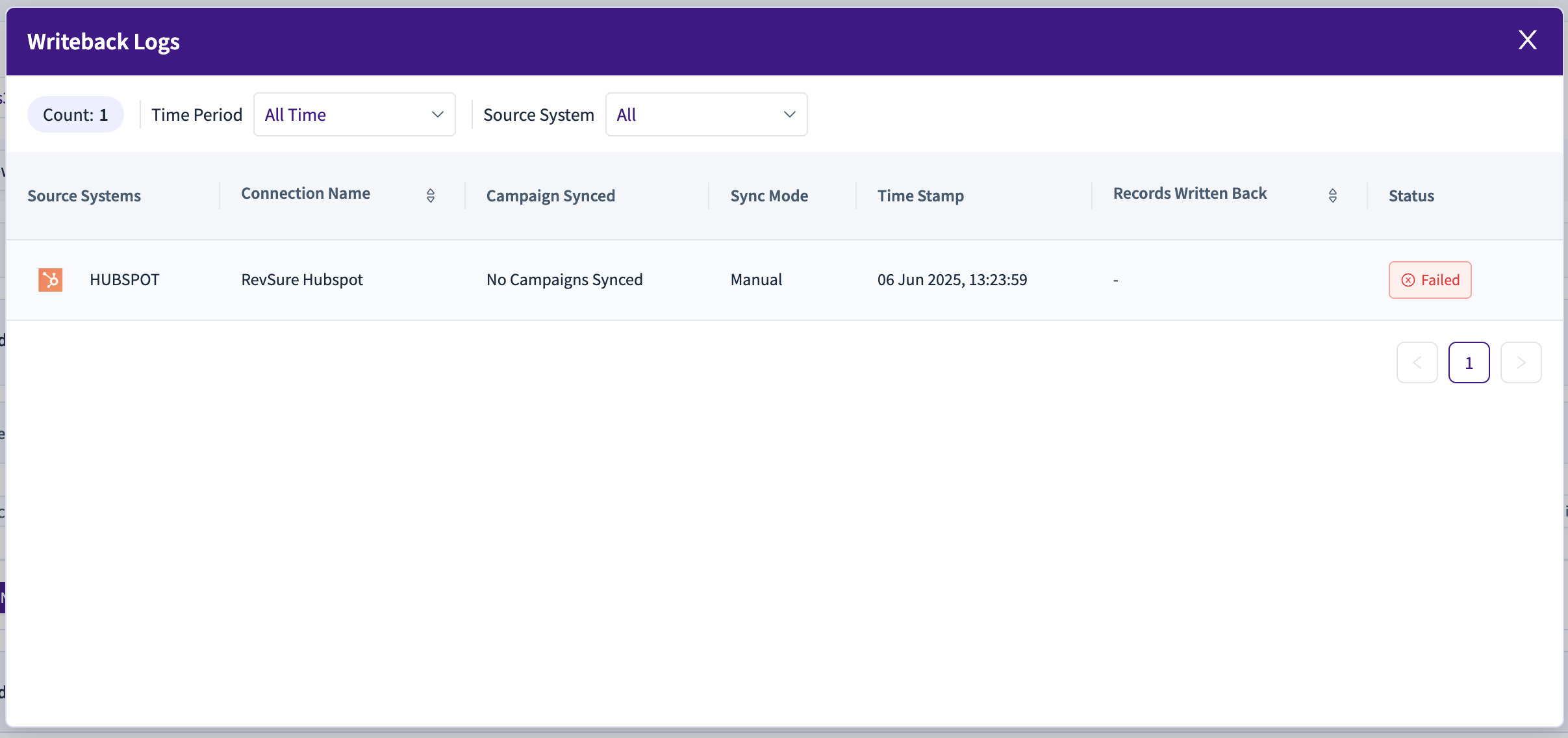Click the Source System label
The image size is (1568, 738).
point(538,114)
